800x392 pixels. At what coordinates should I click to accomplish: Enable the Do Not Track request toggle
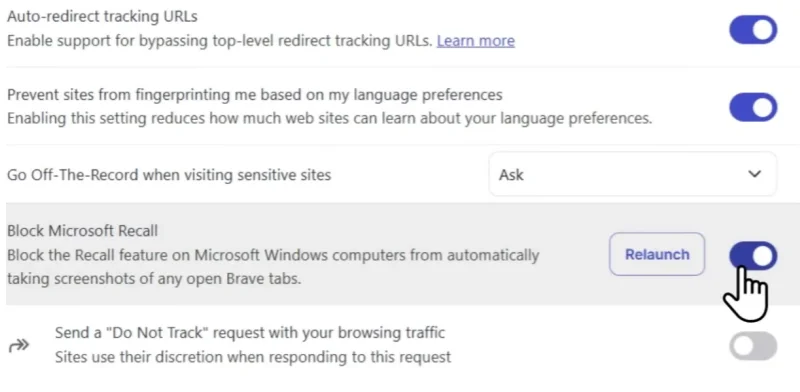[x=753, y=346]
